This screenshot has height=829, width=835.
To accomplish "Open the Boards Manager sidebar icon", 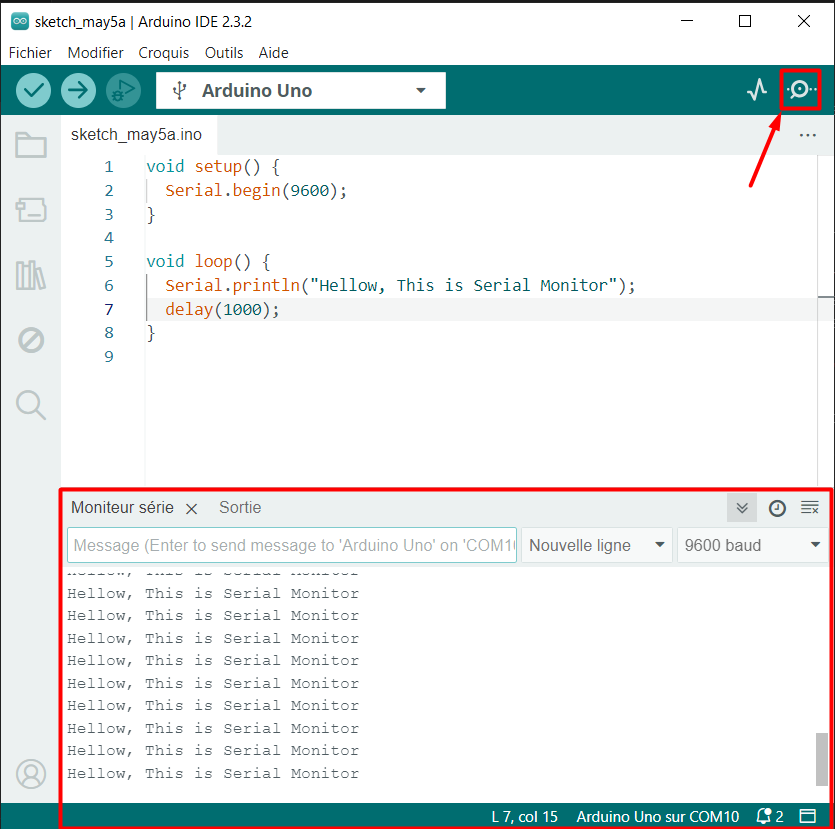I will pos(31,210).
